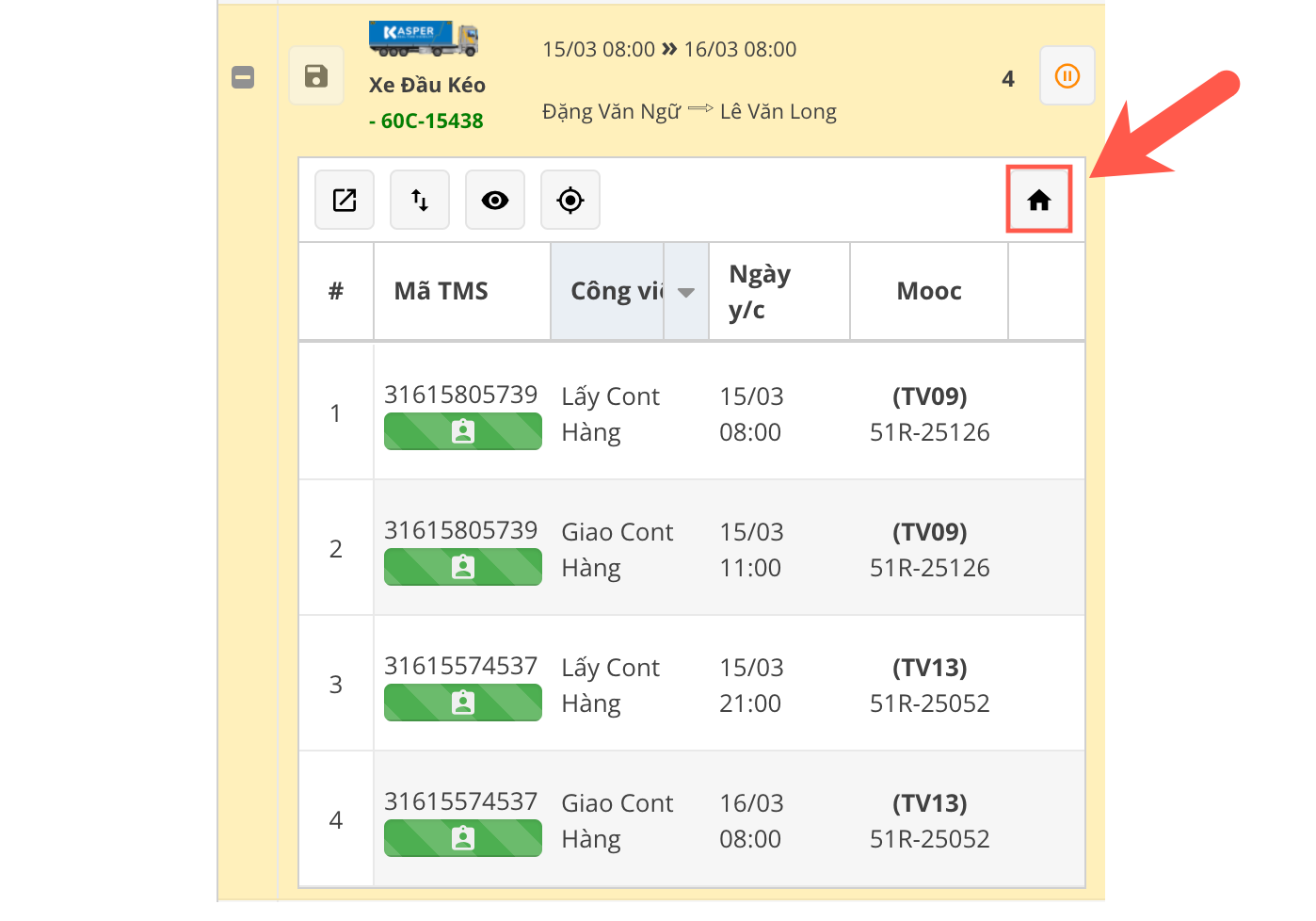1316x921 pixels.
Task: Toggle the eye visibility button
Action: point(495,200)
